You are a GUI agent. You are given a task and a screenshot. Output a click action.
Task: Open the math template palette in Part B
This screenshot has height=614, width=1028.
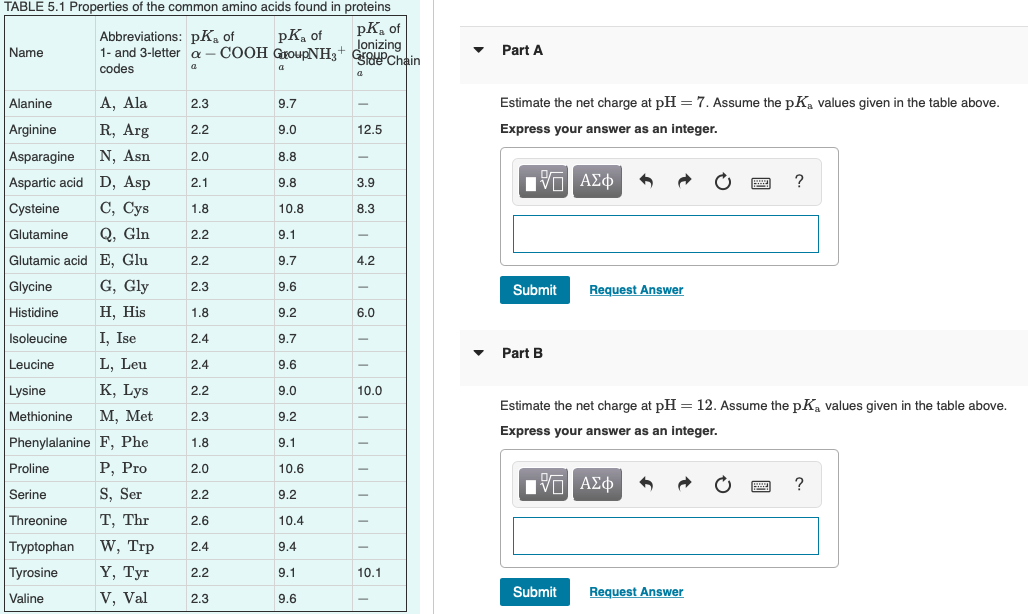coord(541,483)
